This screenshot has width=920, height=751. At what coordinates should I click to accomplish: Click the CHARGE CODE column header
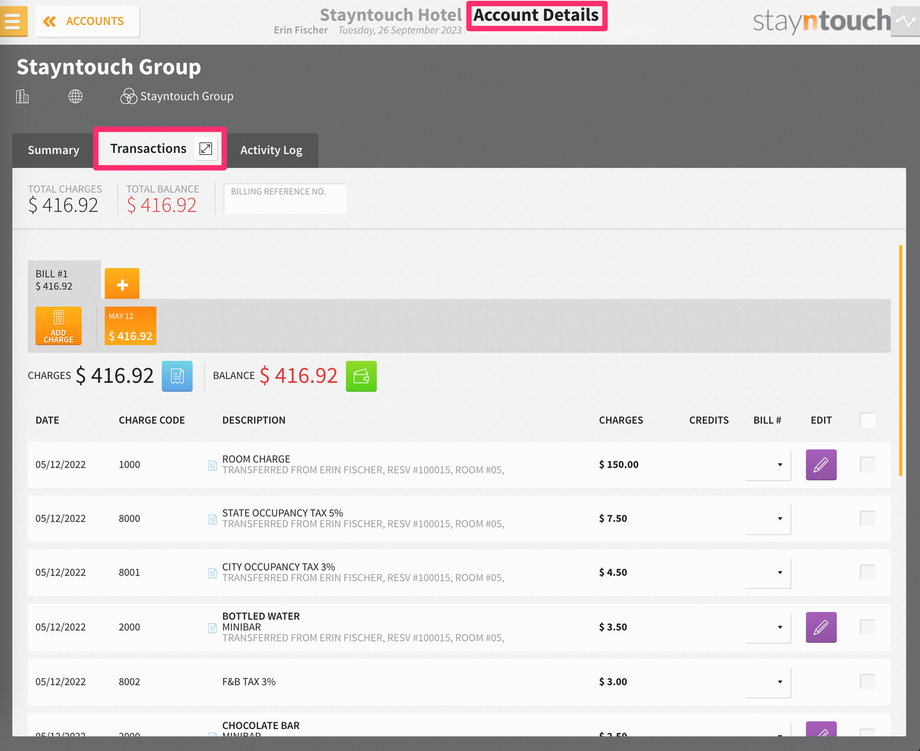151,420
